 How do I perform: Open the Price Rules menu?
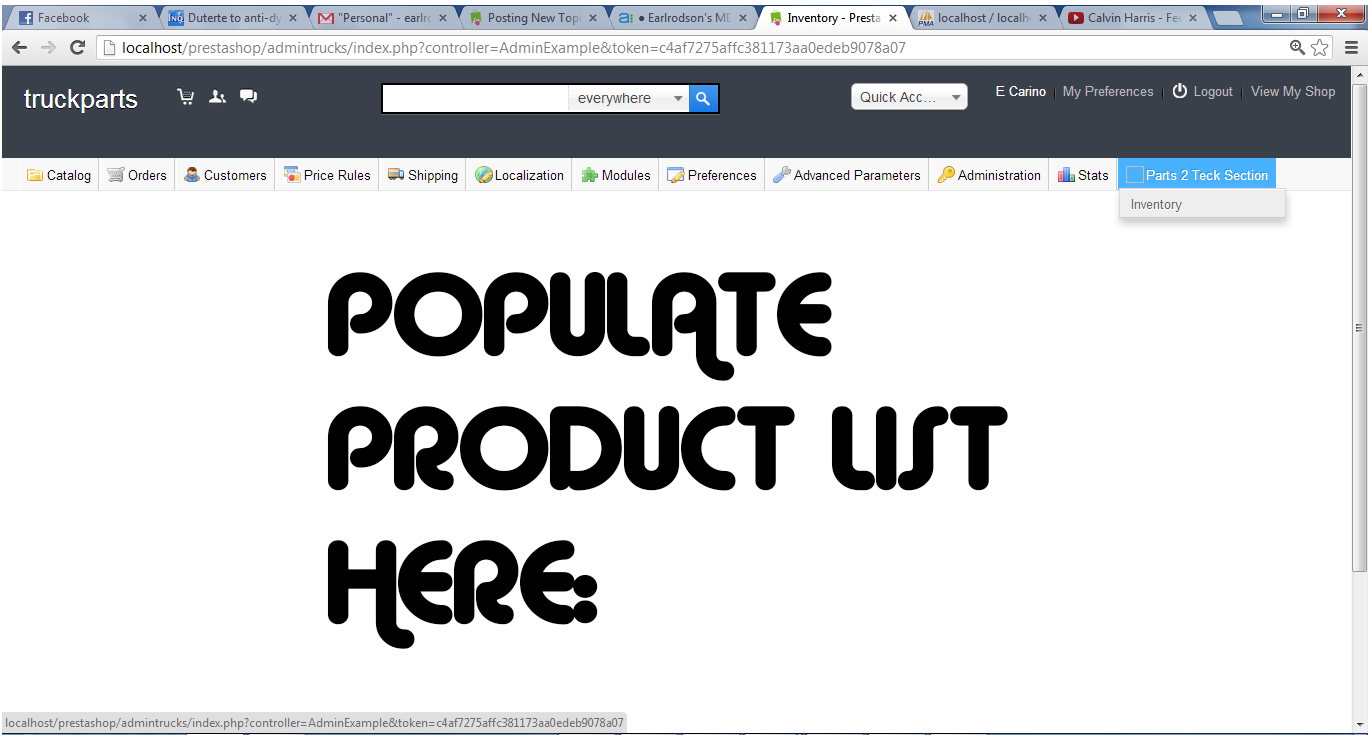tap(327, 175)
